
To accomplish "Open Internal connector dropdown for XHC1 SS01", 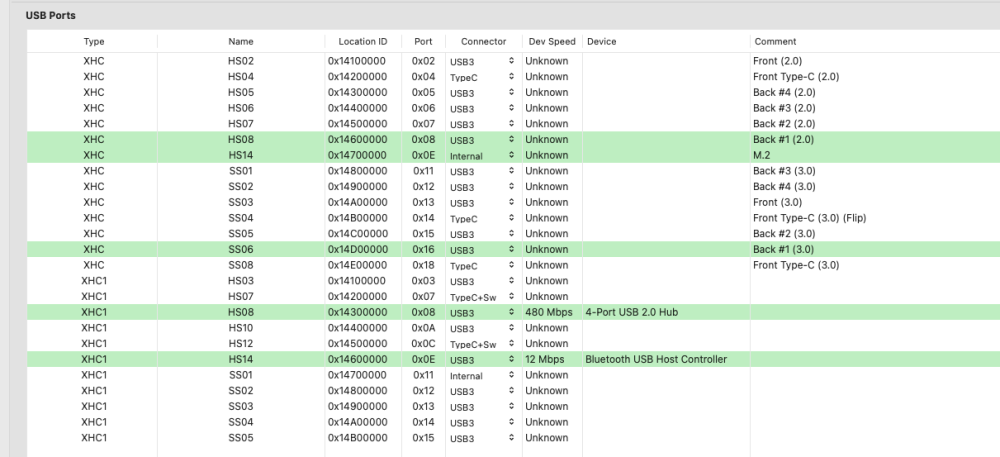I will 483,376.
